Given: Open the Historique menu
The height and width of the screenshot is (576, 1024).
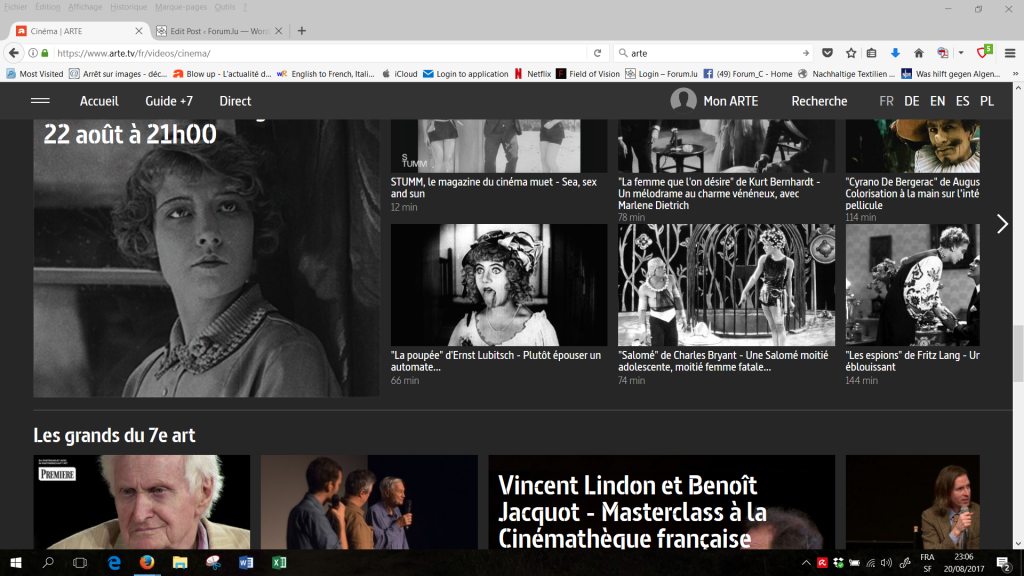Looking at the screenshot, I should point(129,7).
